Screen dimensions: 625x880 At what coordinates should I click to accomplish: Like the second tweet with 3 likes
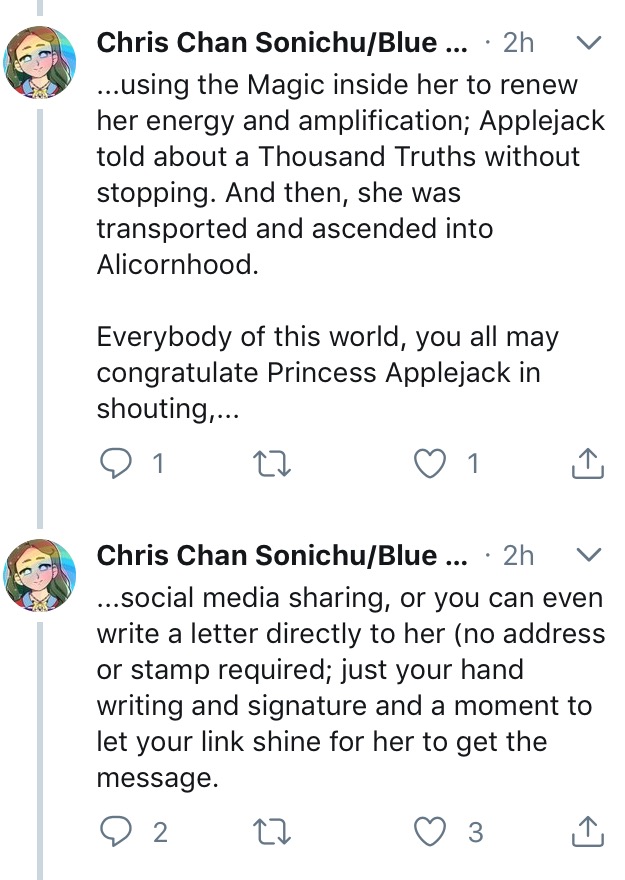430,831
